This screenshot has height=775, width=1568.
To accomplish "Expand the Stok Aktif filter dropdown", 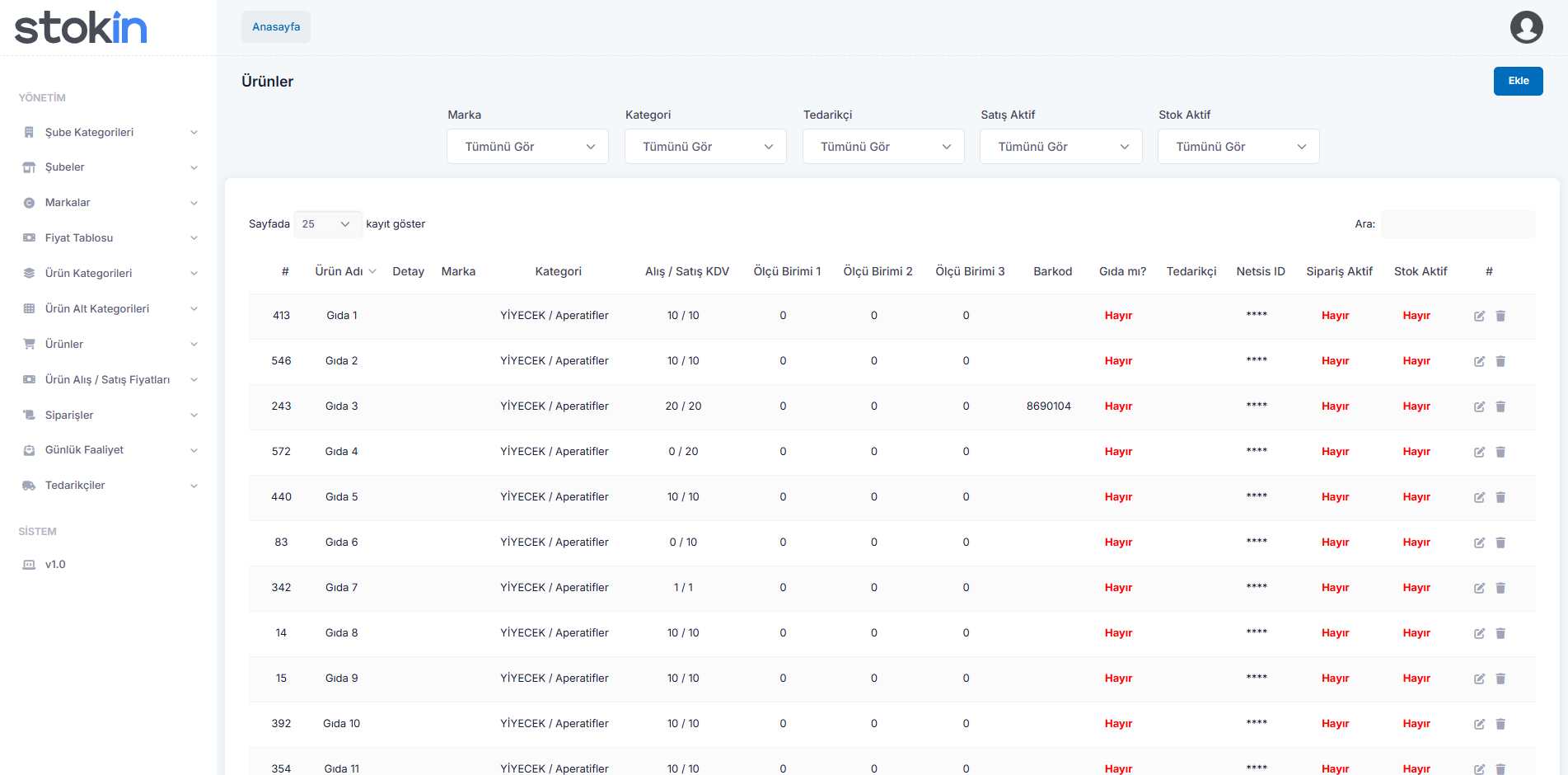I will tap(1238, 147).
